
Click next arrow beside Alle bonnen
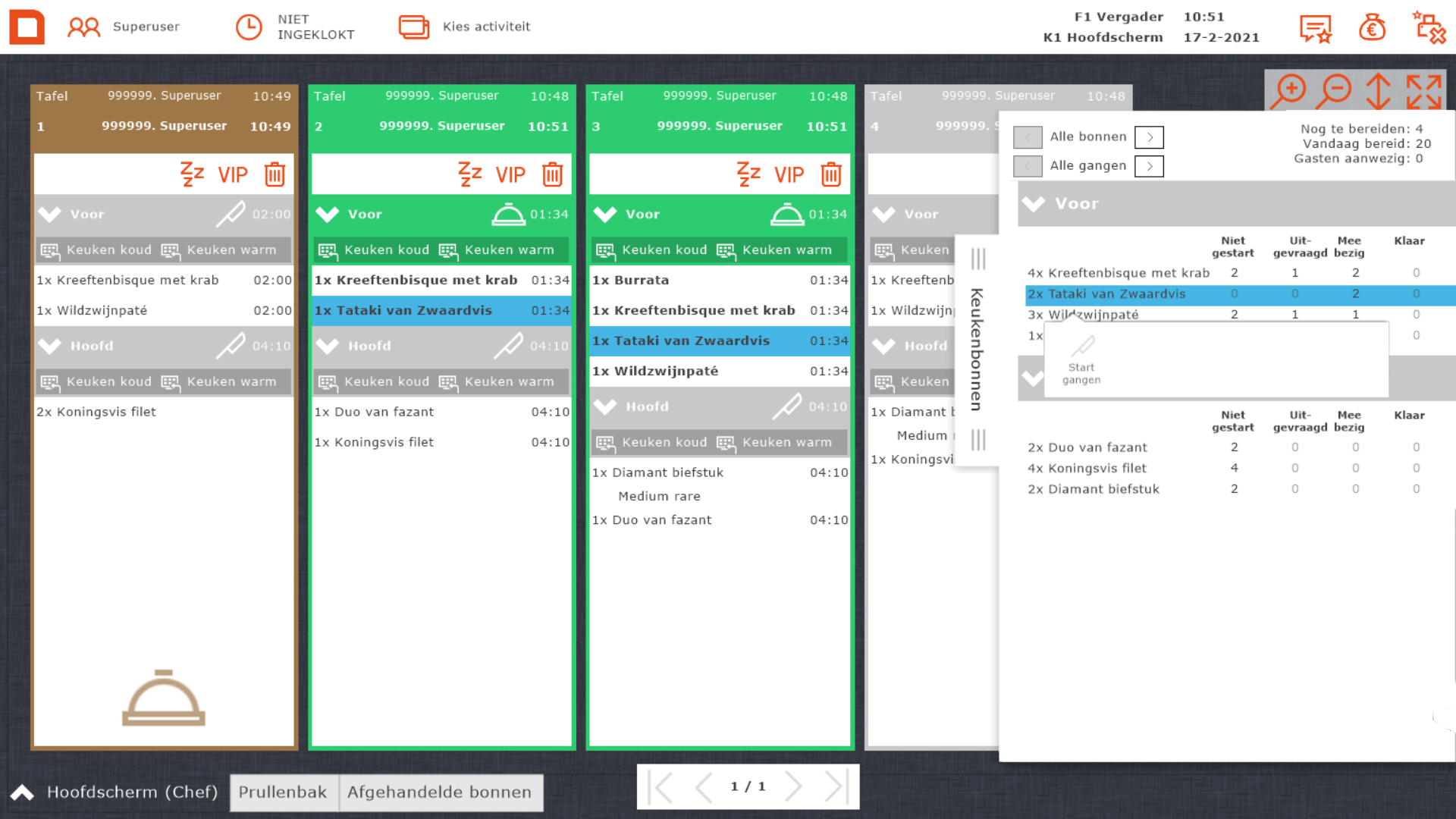tap(1149, 137)
